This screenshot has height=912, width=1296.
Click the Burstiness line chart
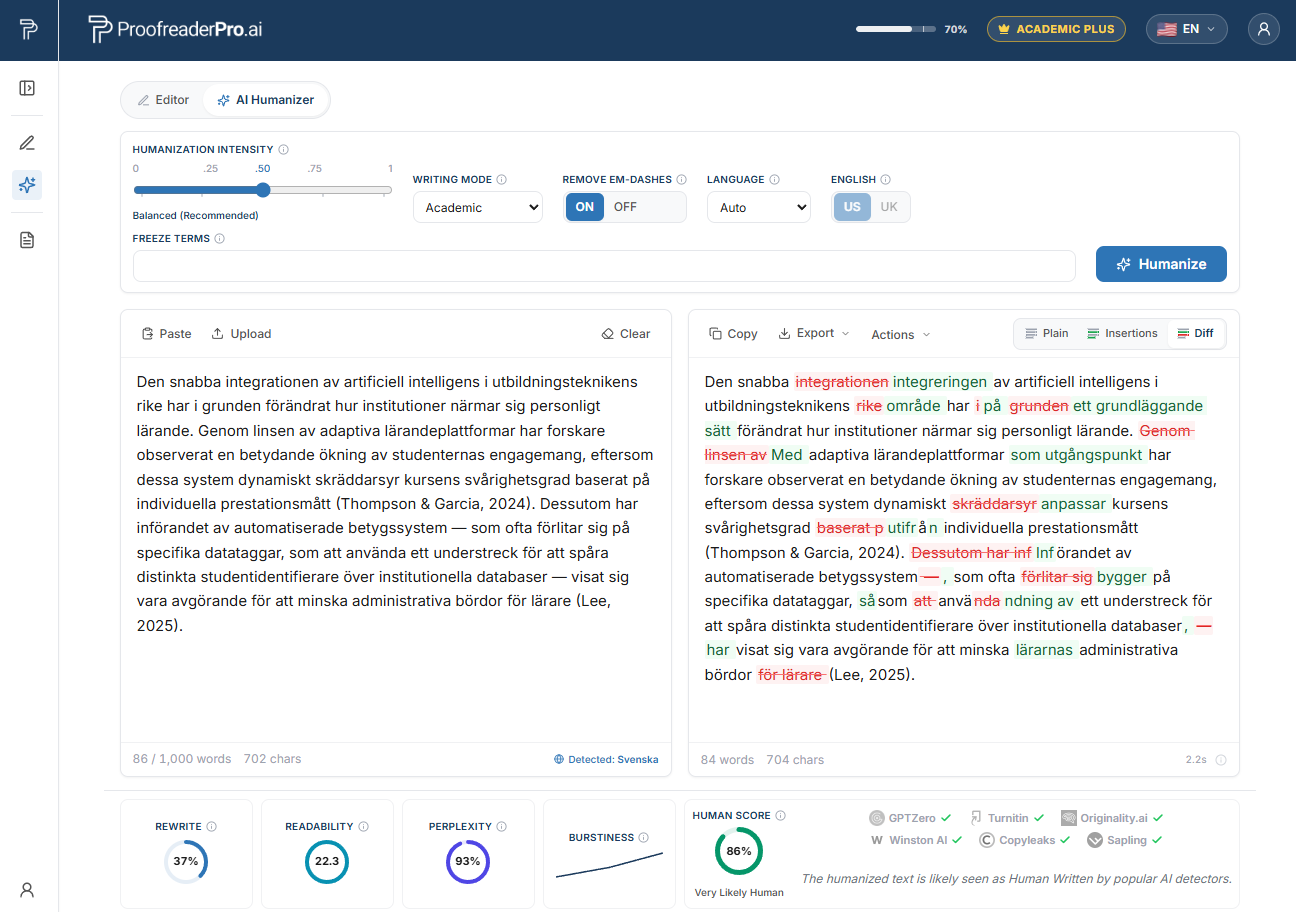coord(609,865)
